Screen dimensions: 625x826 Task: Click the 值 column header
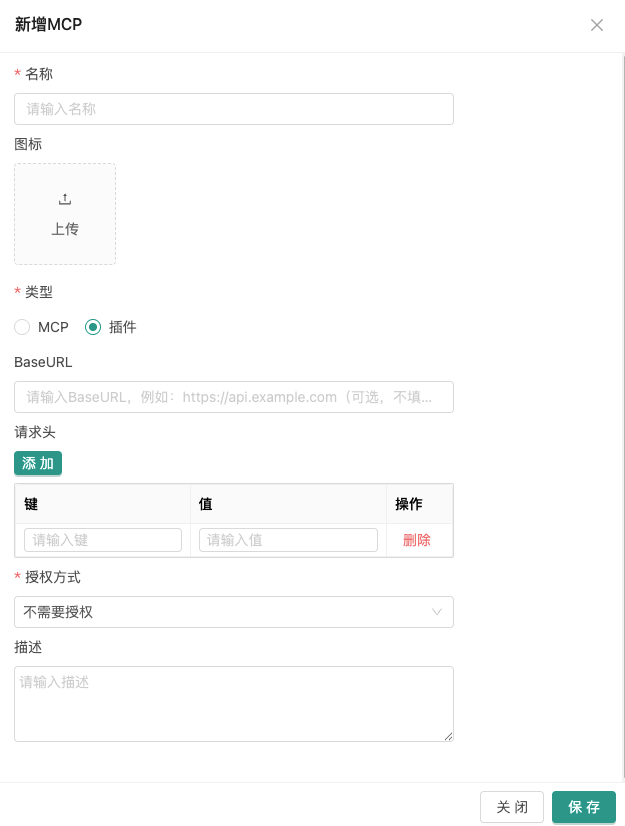[206, 504]
